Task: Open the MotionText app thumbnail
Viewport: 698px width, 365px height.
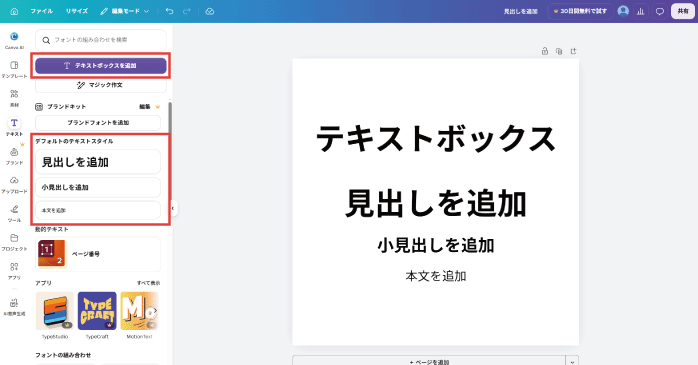Action: [x=139, y=311]
